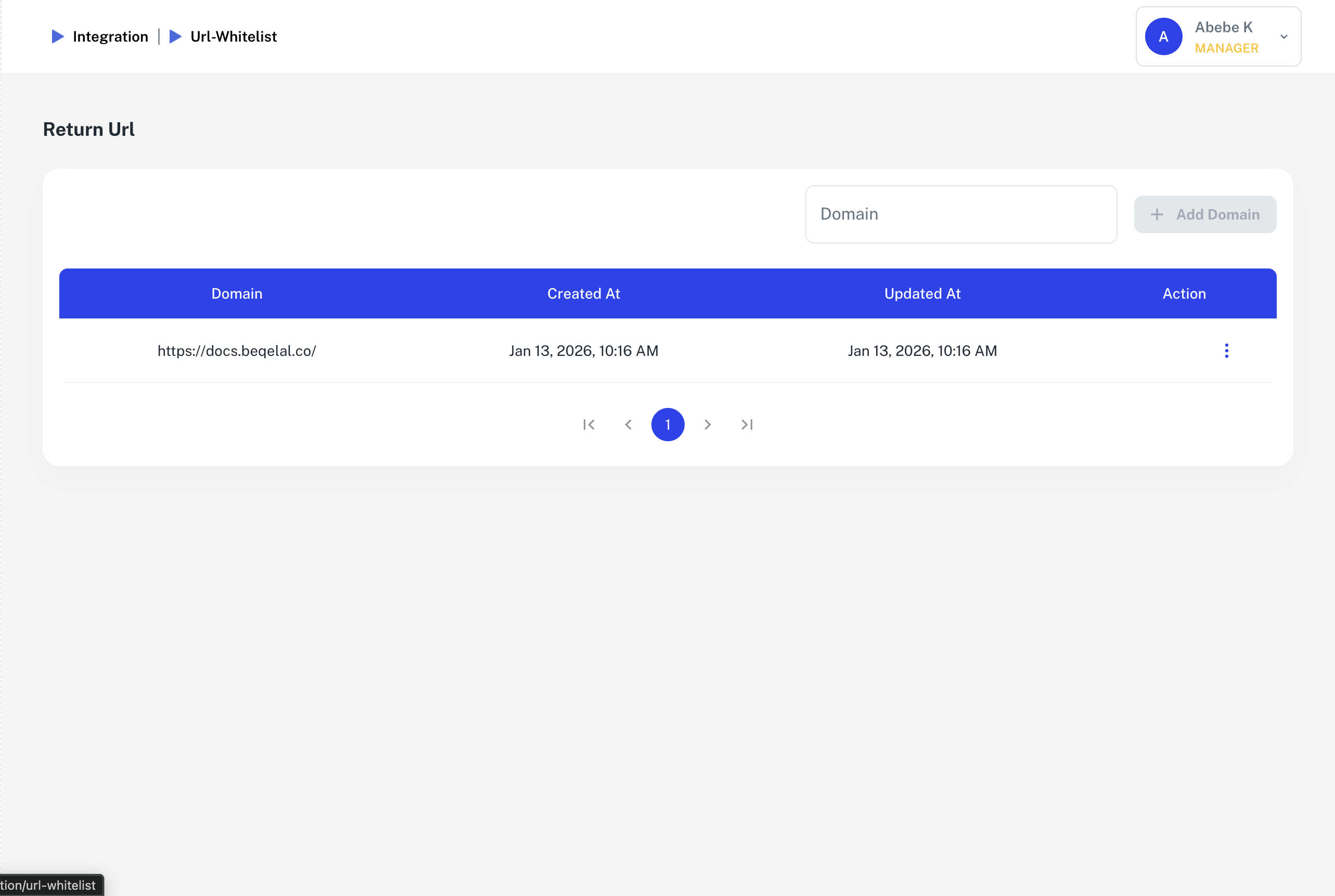The height and width of the screenshot is (896, 1335).
Task: Click the Created At column header
Action: click(583, 293)
